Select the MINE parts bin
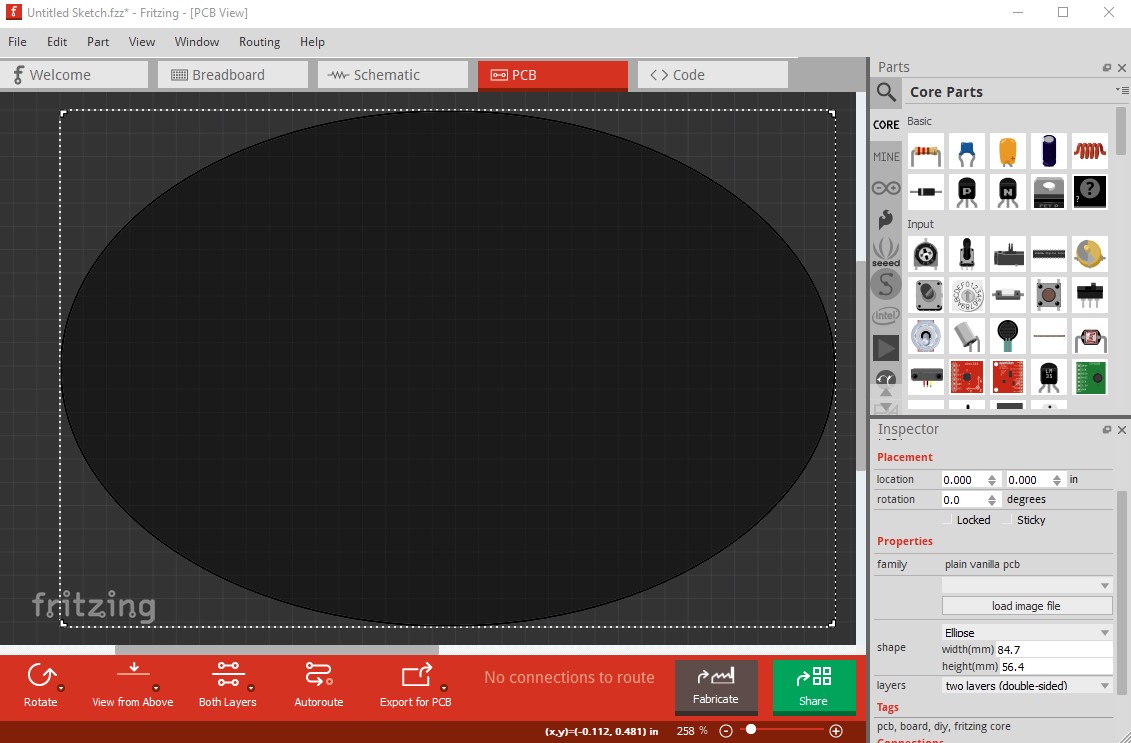The image size is (1131, 743). (x=886, y=157)
